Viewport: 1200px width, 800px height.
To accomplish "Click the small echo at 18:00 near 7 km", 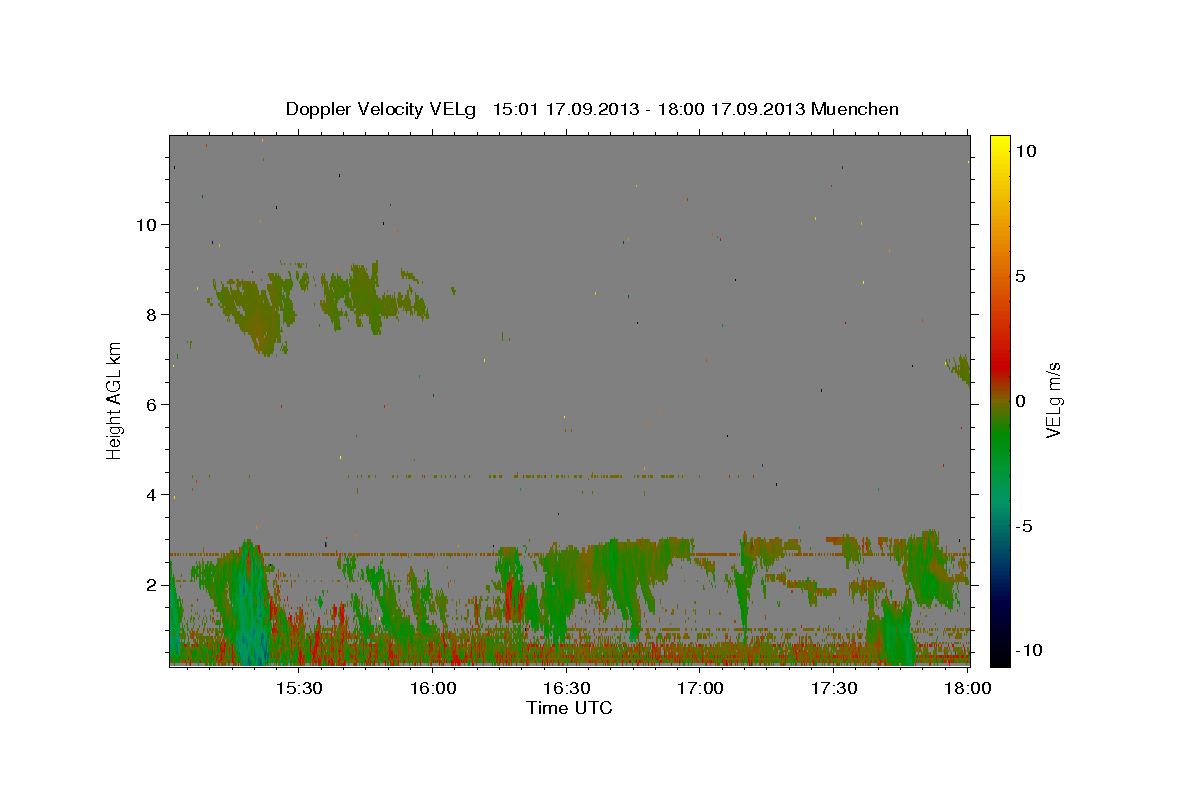I will [961, 370].
